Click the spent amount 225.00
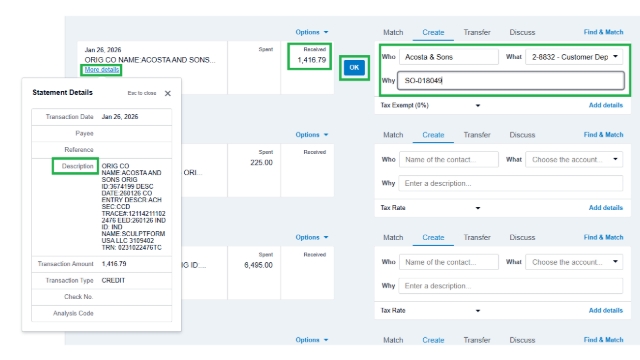This screenshot has width=640, height=360. click(261, 162)
